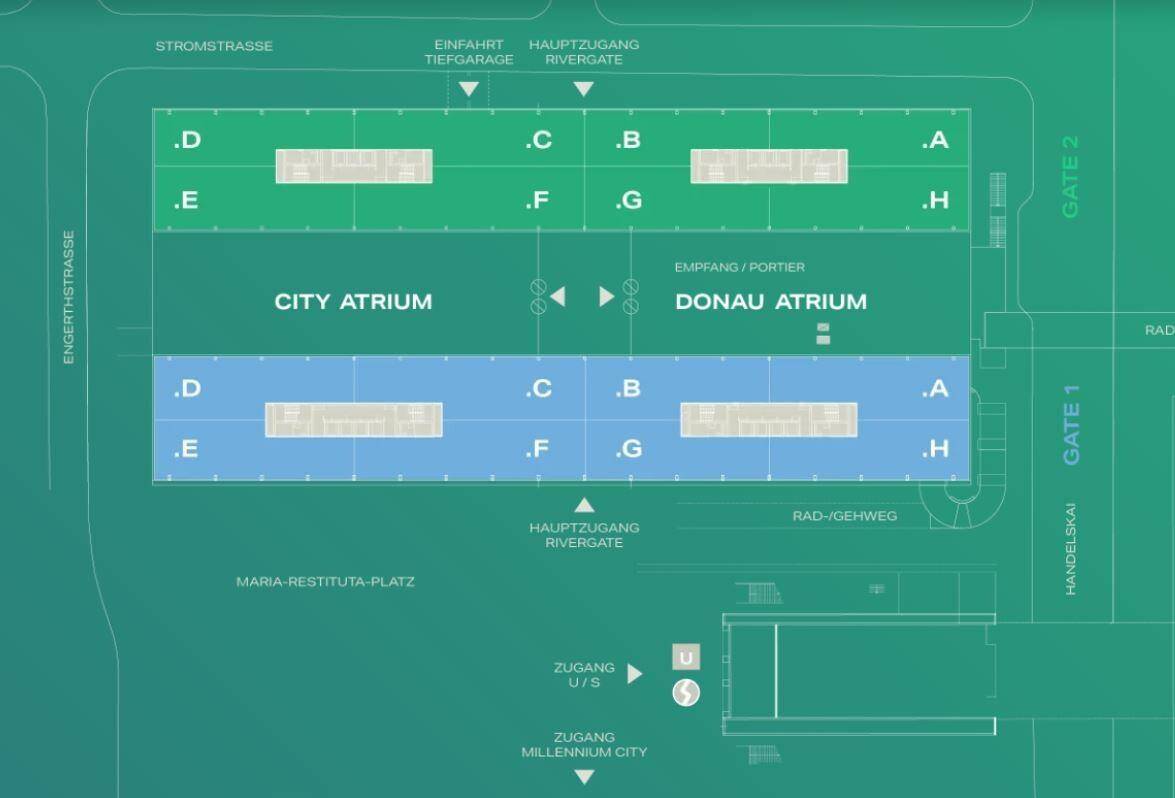Select unit .E in the green Gate 2 wing
1175x798 pixels.
(x=186, y=200)
